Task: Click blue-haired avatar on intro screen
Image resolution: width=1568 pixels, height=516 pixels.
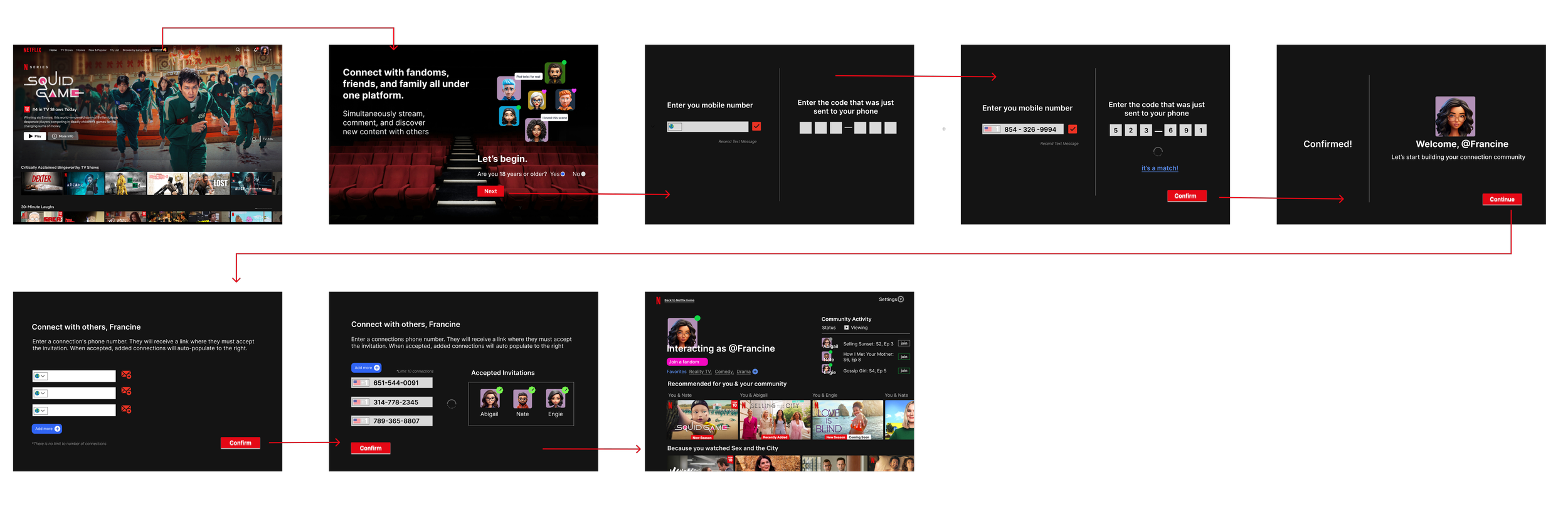Action: 509,89
